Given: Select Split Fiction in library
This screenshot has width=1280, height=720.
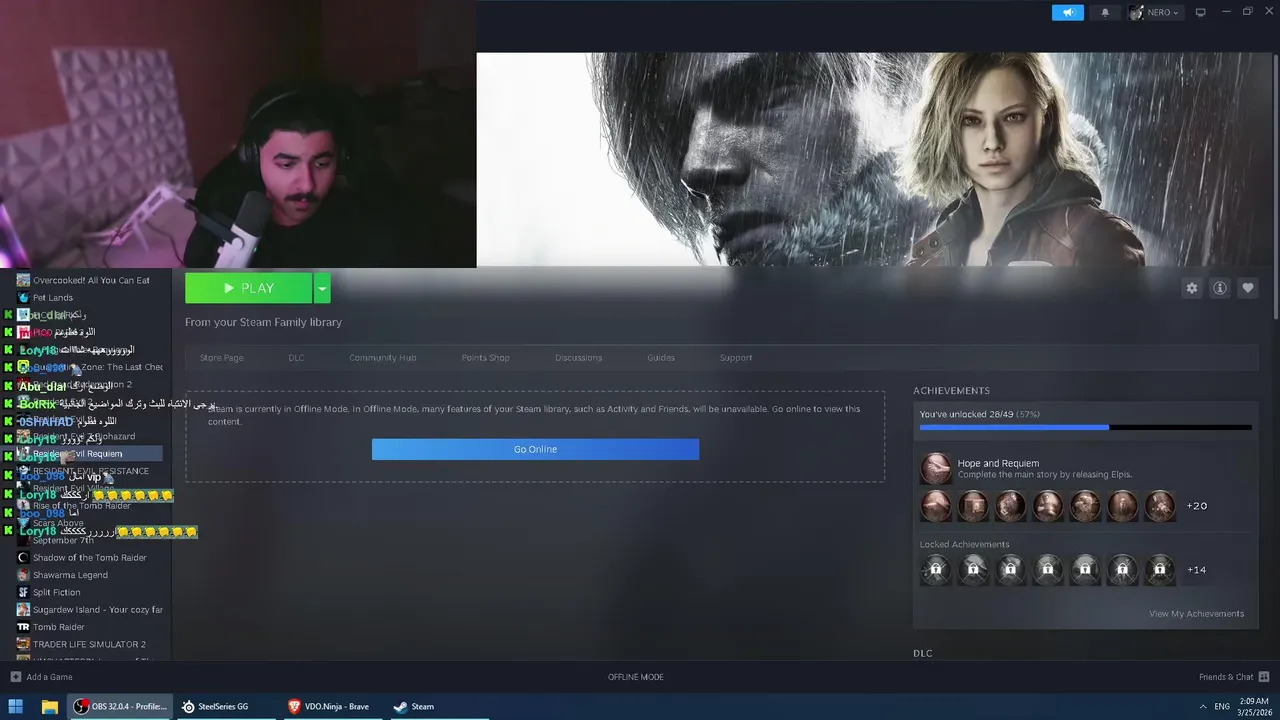Looking at the screenshot, I should [56, 592].
